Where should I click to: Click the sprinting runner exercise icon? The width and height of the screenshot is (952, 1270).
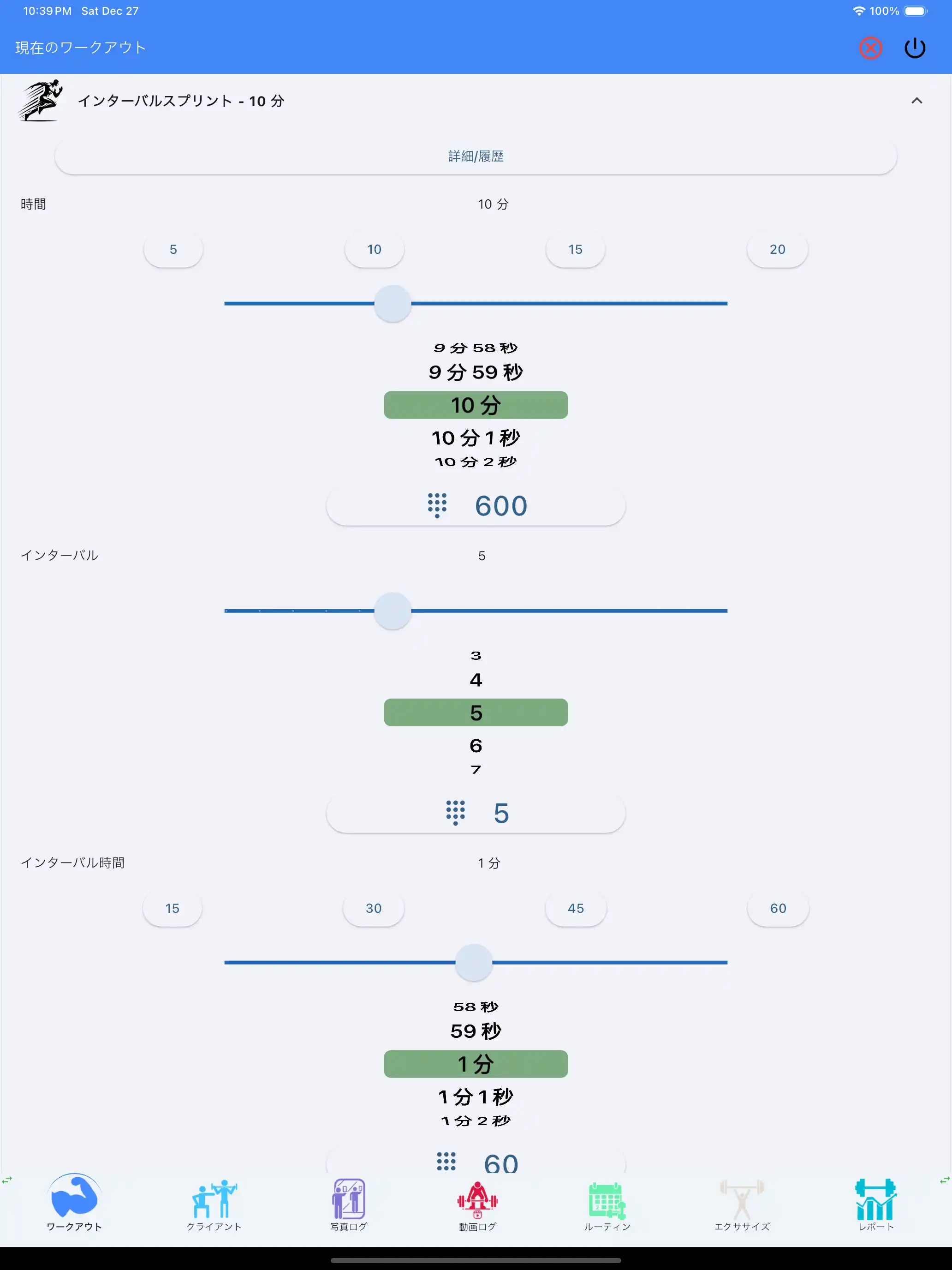point(38,101)
